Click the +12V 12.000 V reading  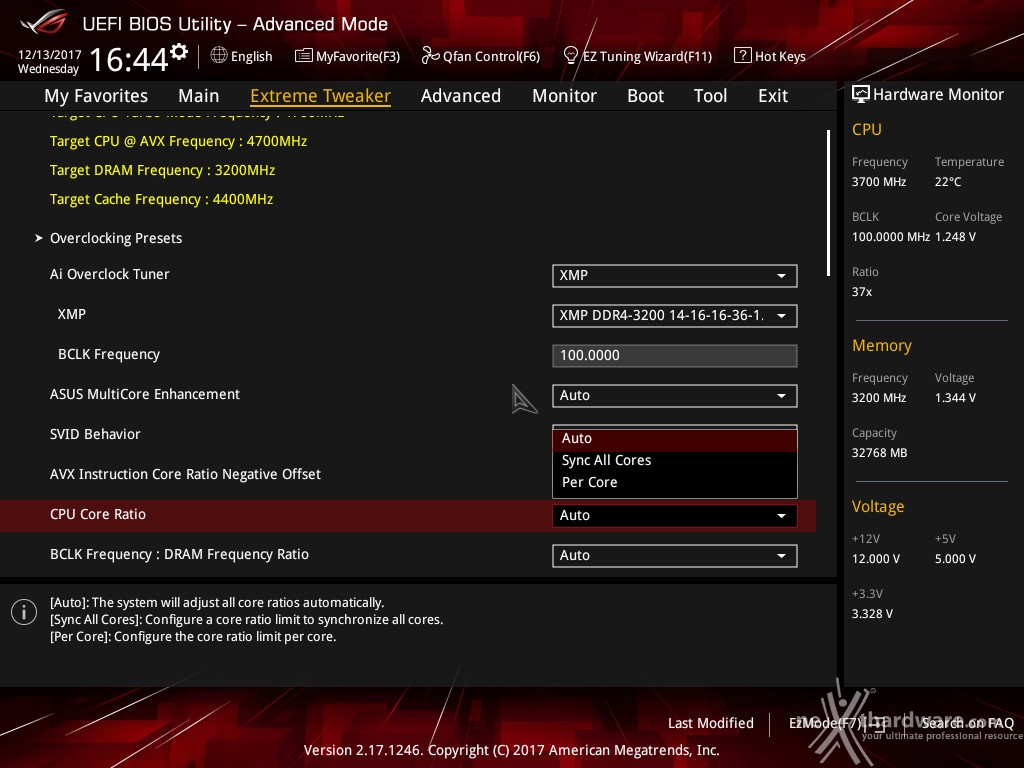(x=876, y=559)
